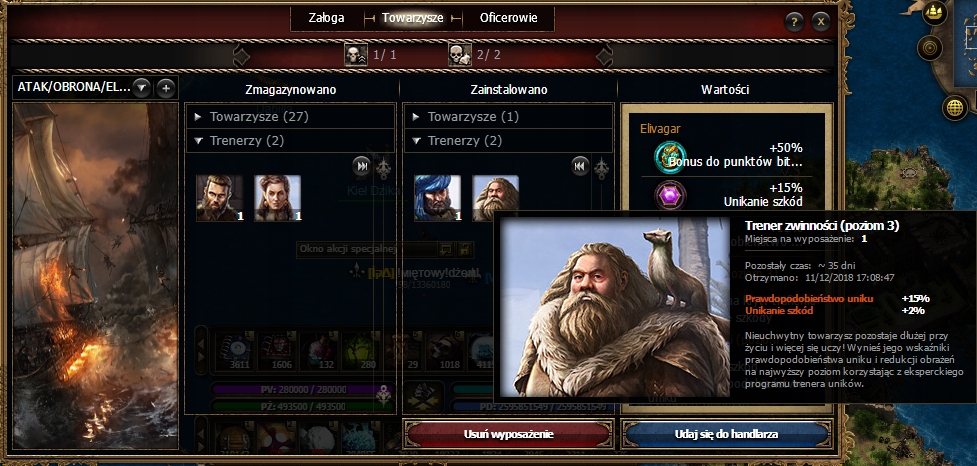Collapse Trenerzy (2) in Zainstalowano
This screenshot has height=466, width=977.
(508, 141)
